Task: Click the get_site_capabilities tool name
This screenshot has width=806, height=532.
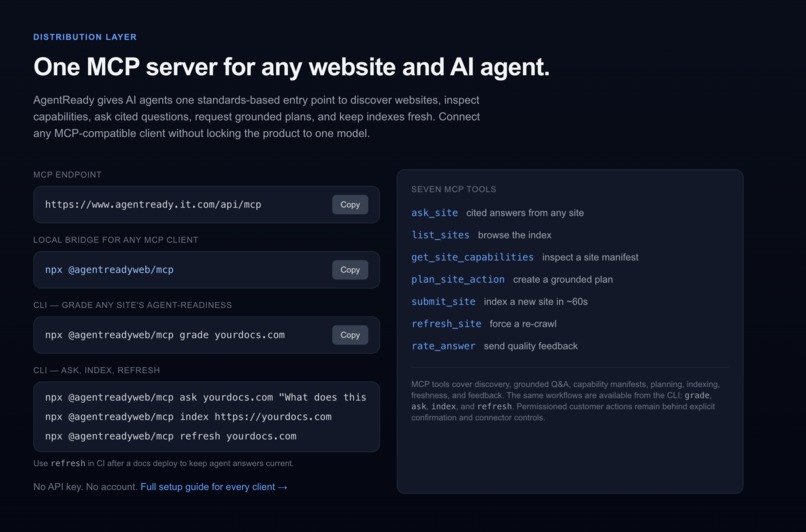Action: [472, 257]
